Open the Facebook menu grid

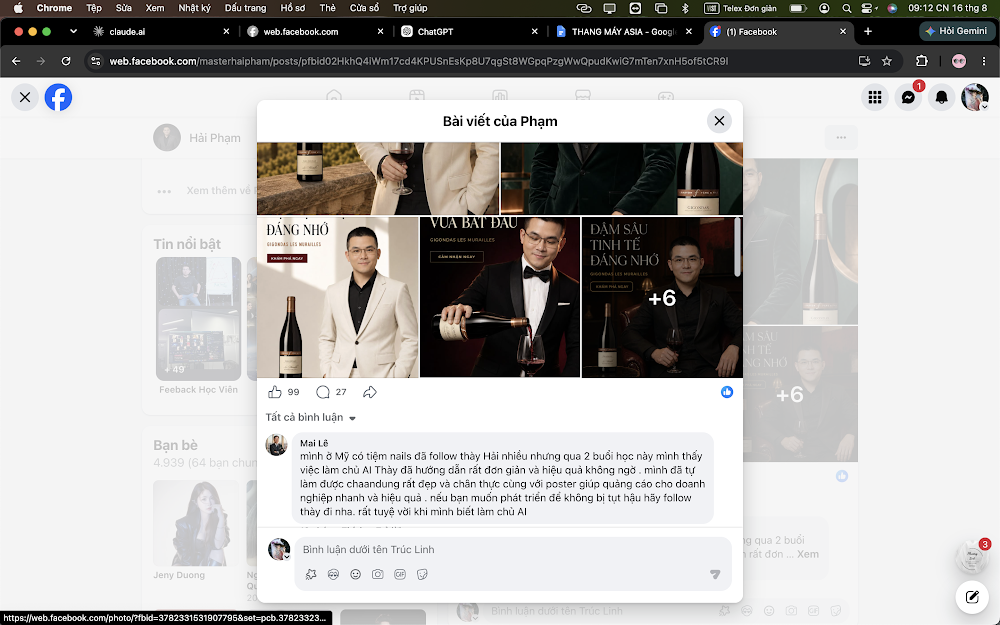(875, 97)
